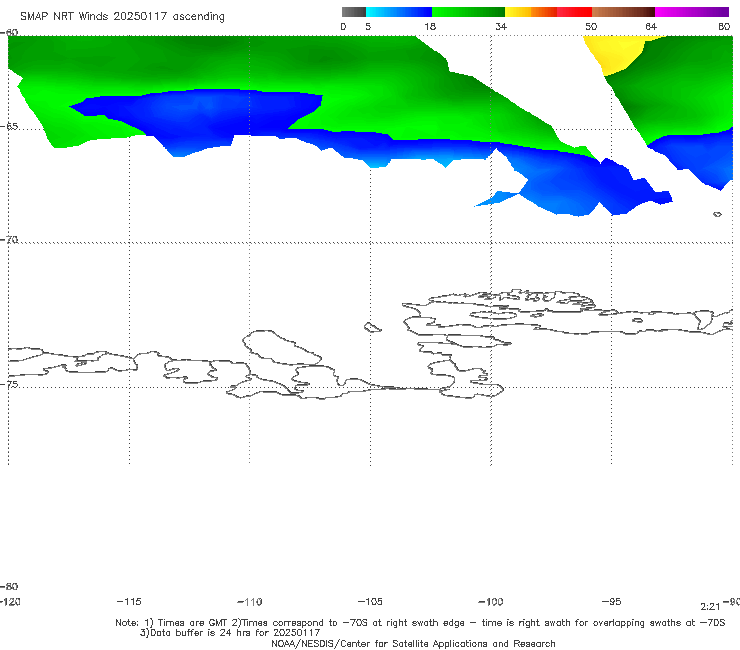Click the longitude label '-120'
The height and width of the screenshot is (650, 740).
(10, 601)
